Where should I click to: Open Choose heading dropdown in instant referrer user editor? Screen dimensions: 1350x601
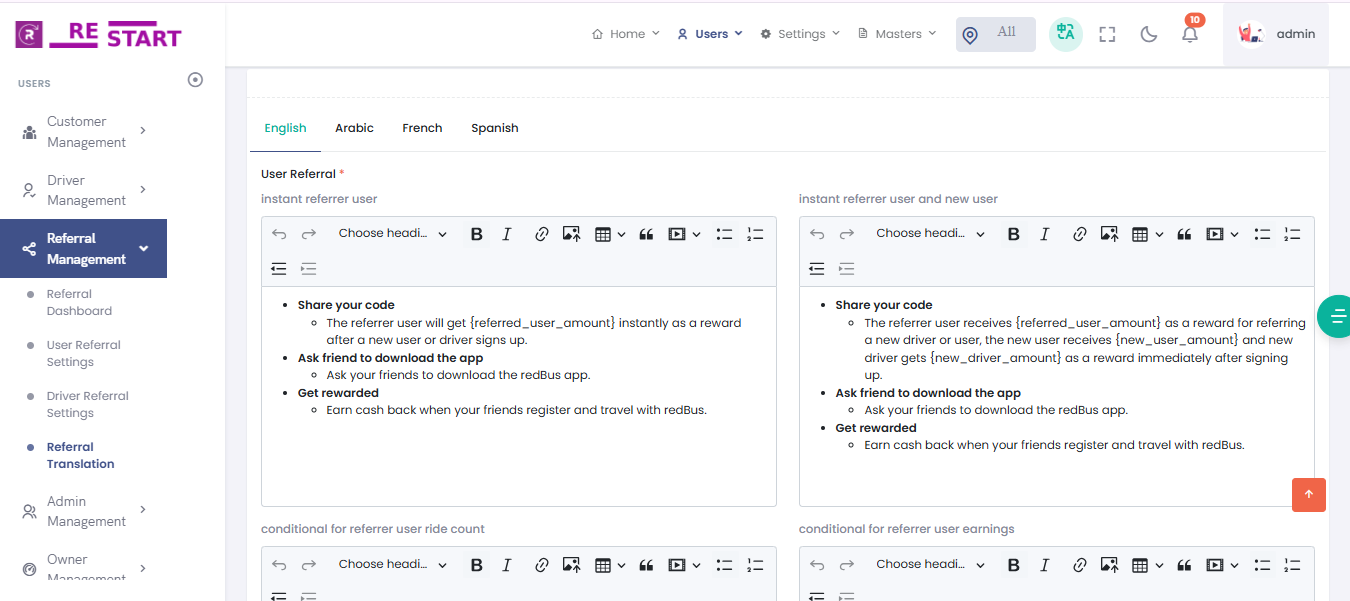(x=392, y=234)
